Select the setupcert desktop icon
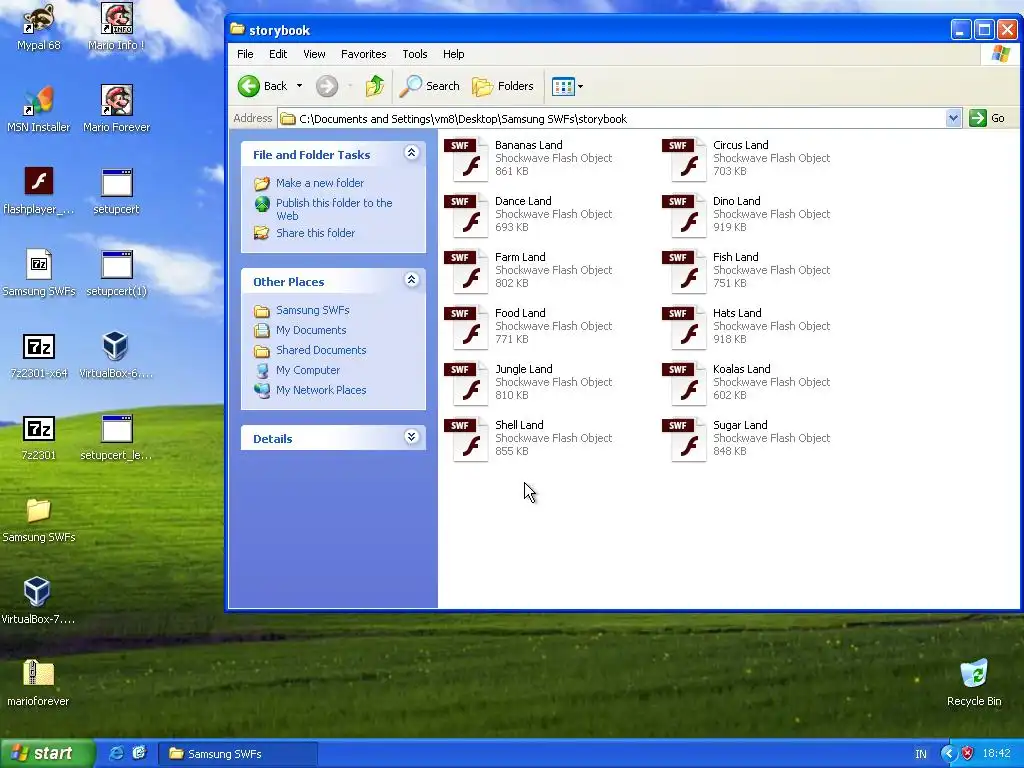This screenshot has height=768, width=1024. tap(116, 191)
